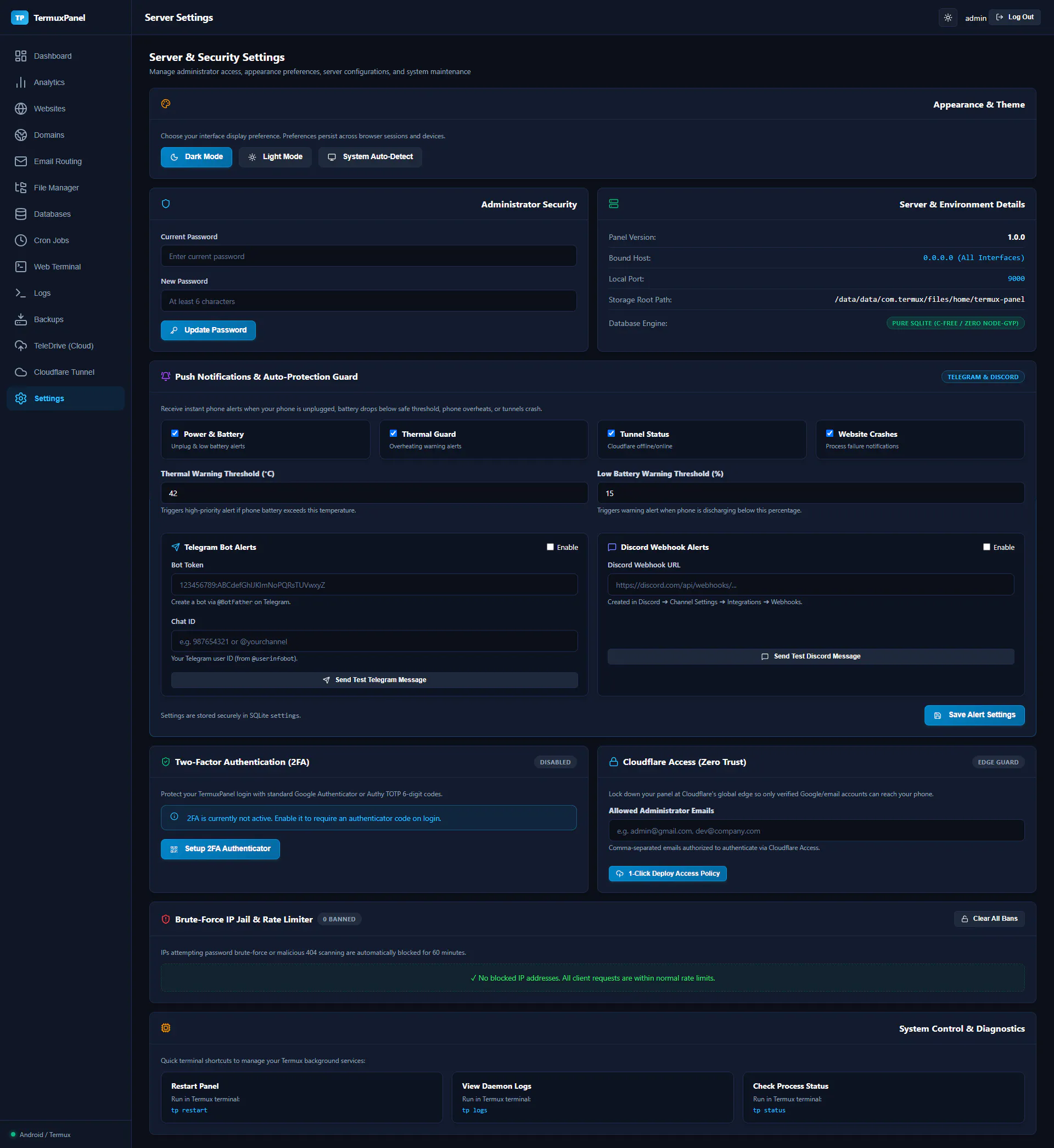The image size is (1054, 1148).
Task: Uncheck the Tunnel Status checkbox
Action: (x=612, y=433)
